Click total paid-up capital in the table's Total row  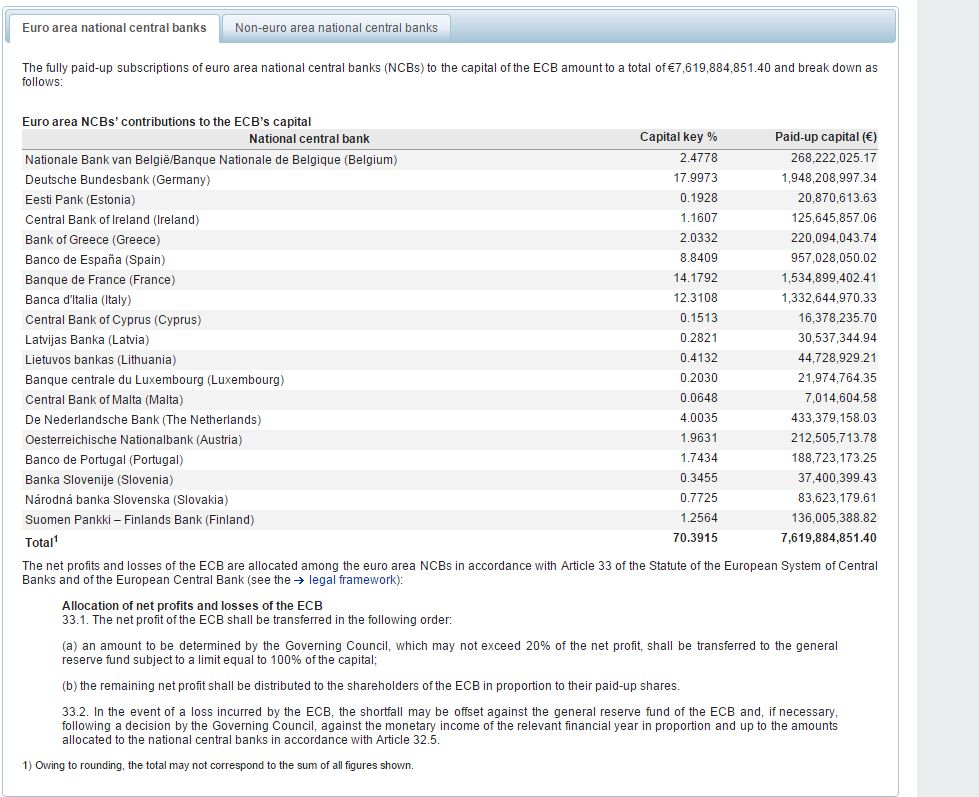click(829, 537)
